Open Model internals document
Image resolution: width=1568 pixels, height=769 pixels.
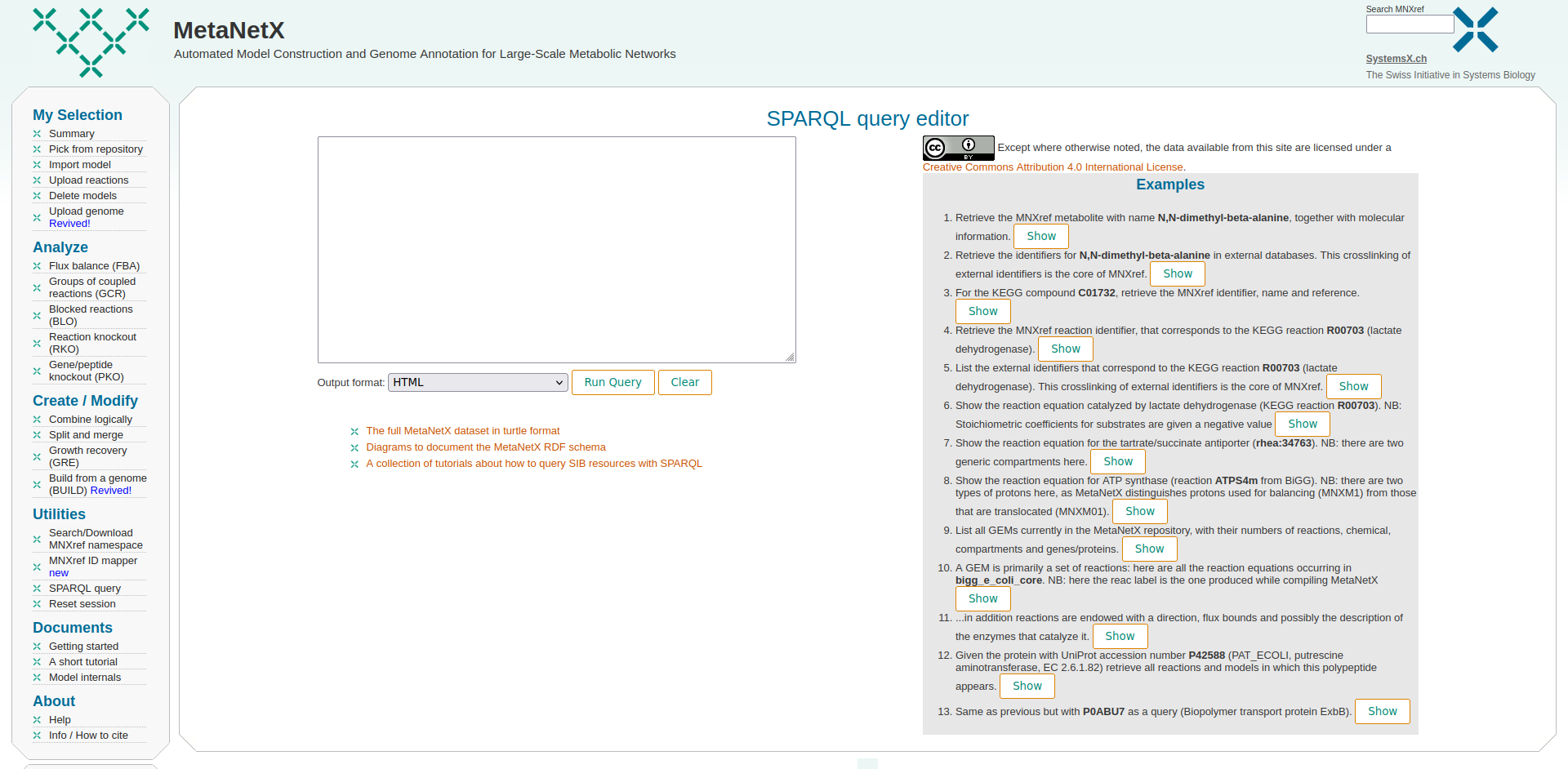pyautogui.click(x=85, y=678)
